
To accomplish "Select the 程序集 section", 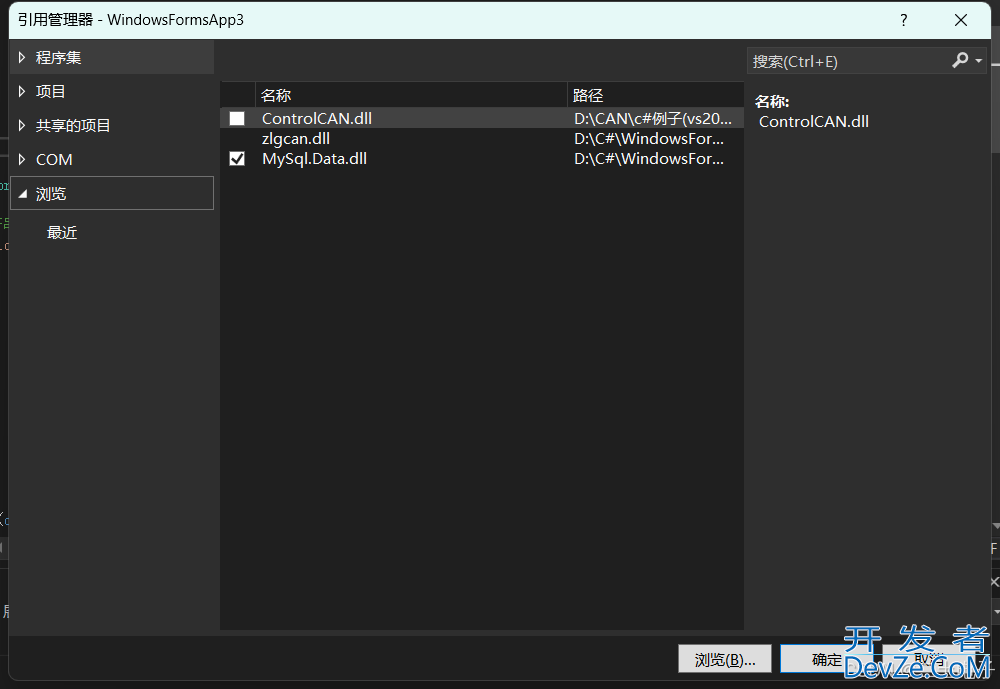I will (x=112, y=57).
